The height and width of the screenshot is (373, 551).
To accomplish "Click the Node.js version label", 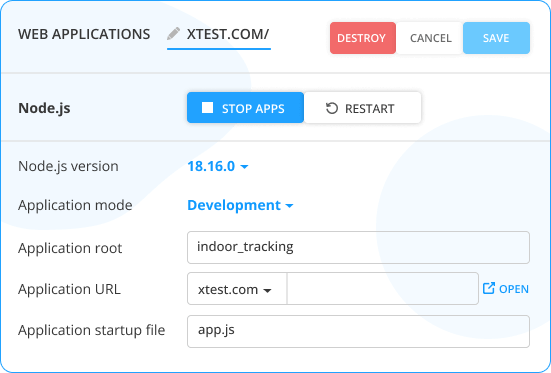I will (68, 166).
